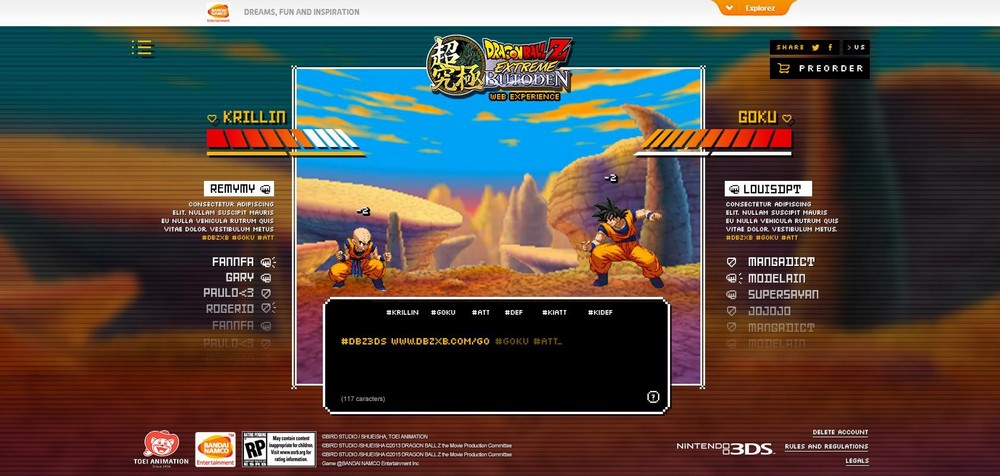Insert the #GOKU hashtag option
This screenshot has width=1000, height=476.
(443, 313)
